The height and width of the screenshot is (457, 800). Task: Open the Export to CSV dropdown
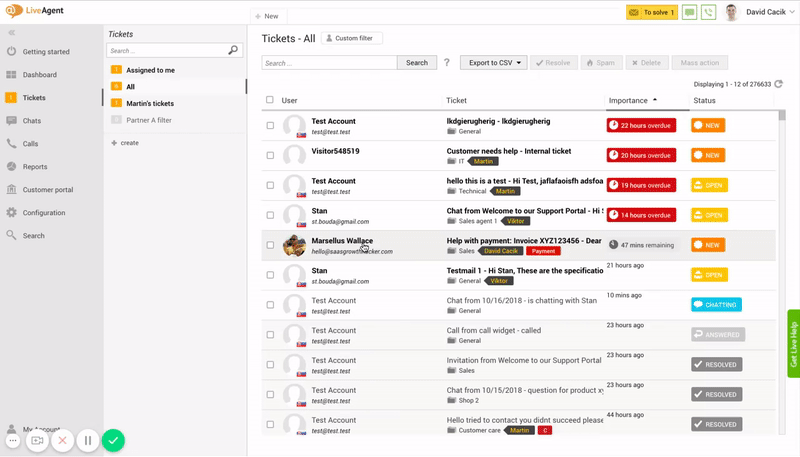[x=493, y=63]
